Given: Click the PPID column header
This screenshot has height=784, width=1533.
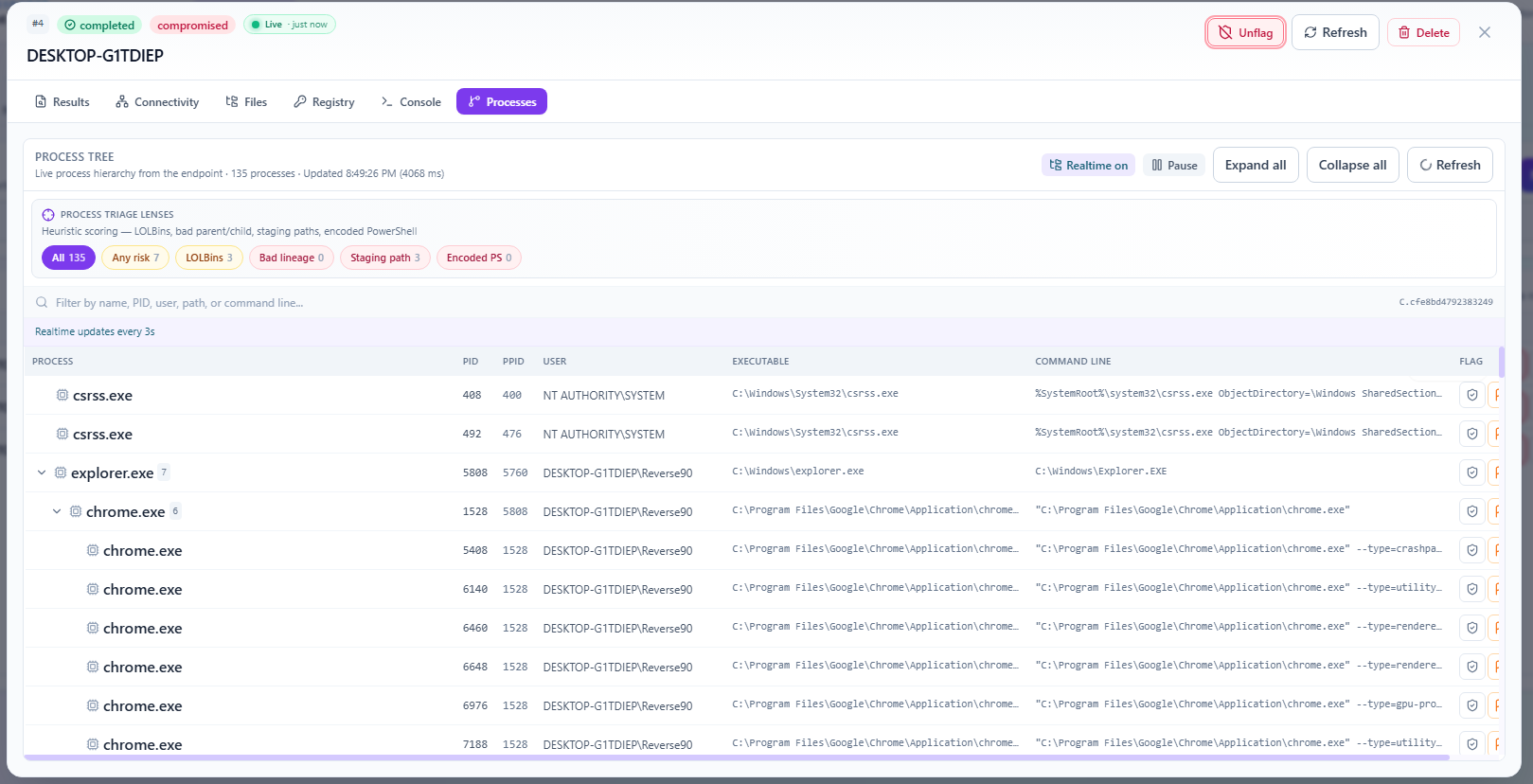Looking at the screenshot, I should (x=513, y=362).
